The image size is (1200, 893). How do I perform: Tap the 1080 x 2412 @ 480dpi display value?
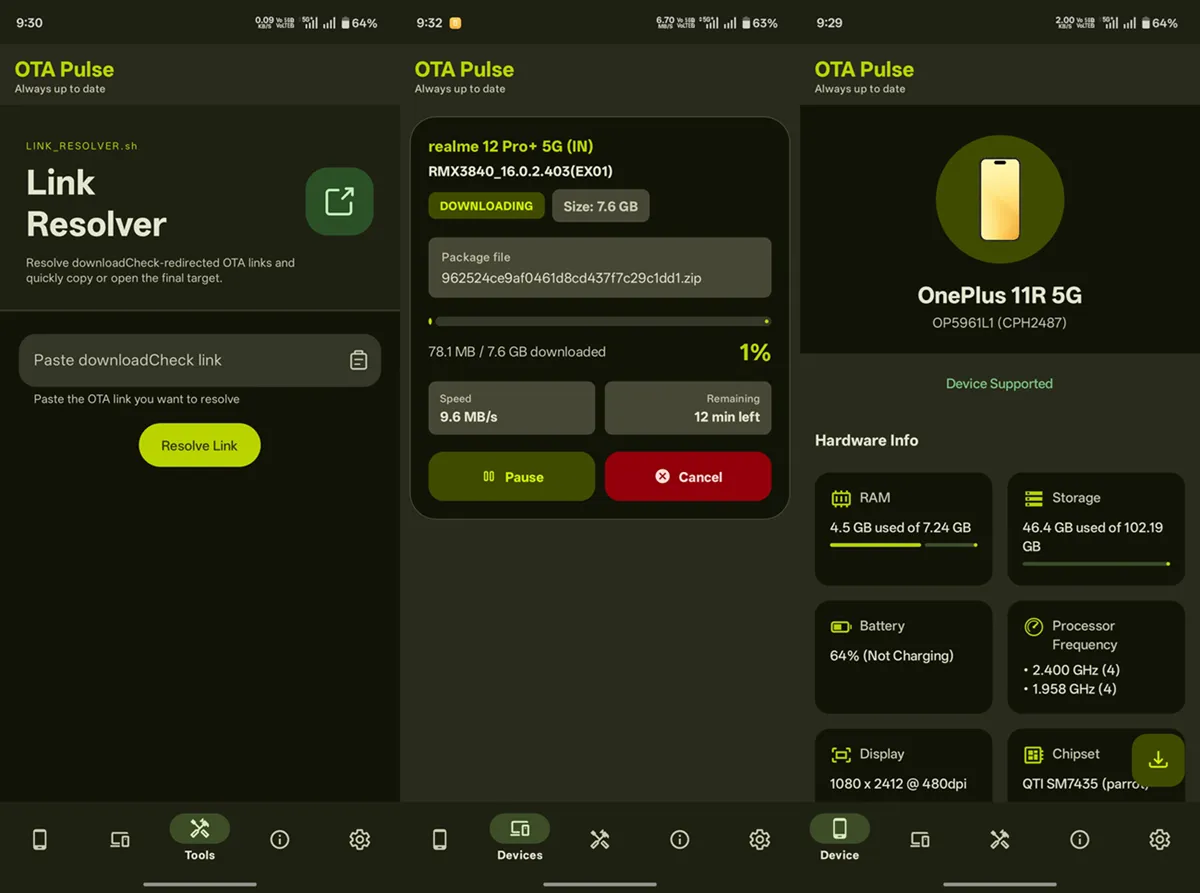coord(898,784)
